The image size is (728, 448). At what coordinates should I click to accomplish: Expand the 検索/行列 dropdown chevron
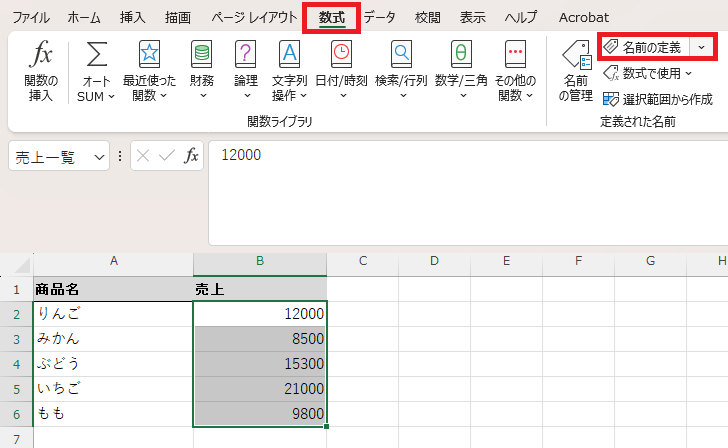tap(403, 96)
